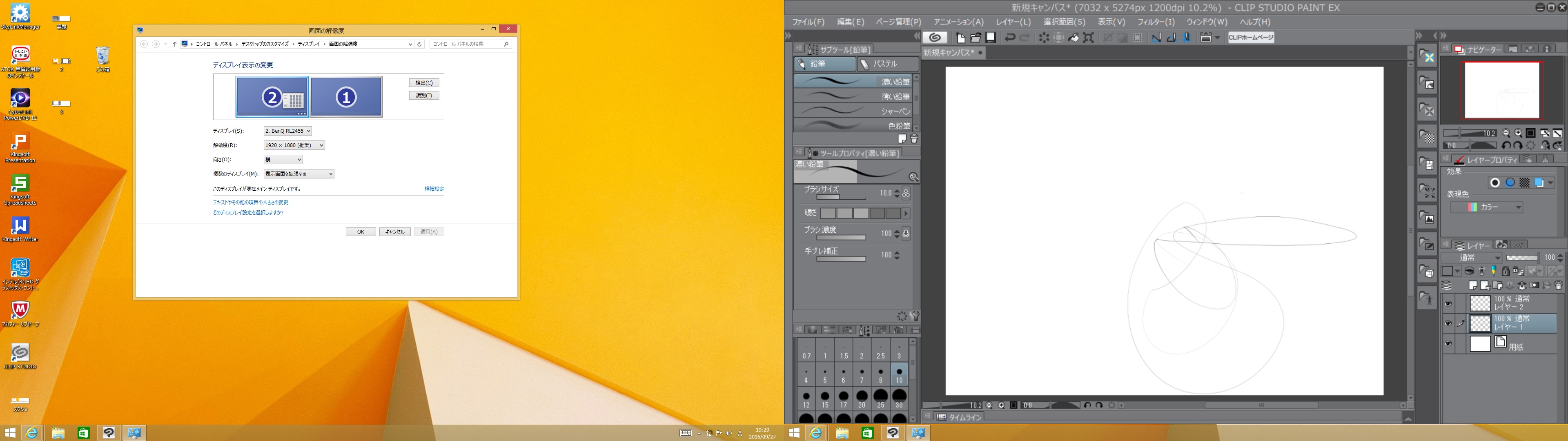Open the 解像度 resolution dropdown
The image size is (1568, 441).
294,145
